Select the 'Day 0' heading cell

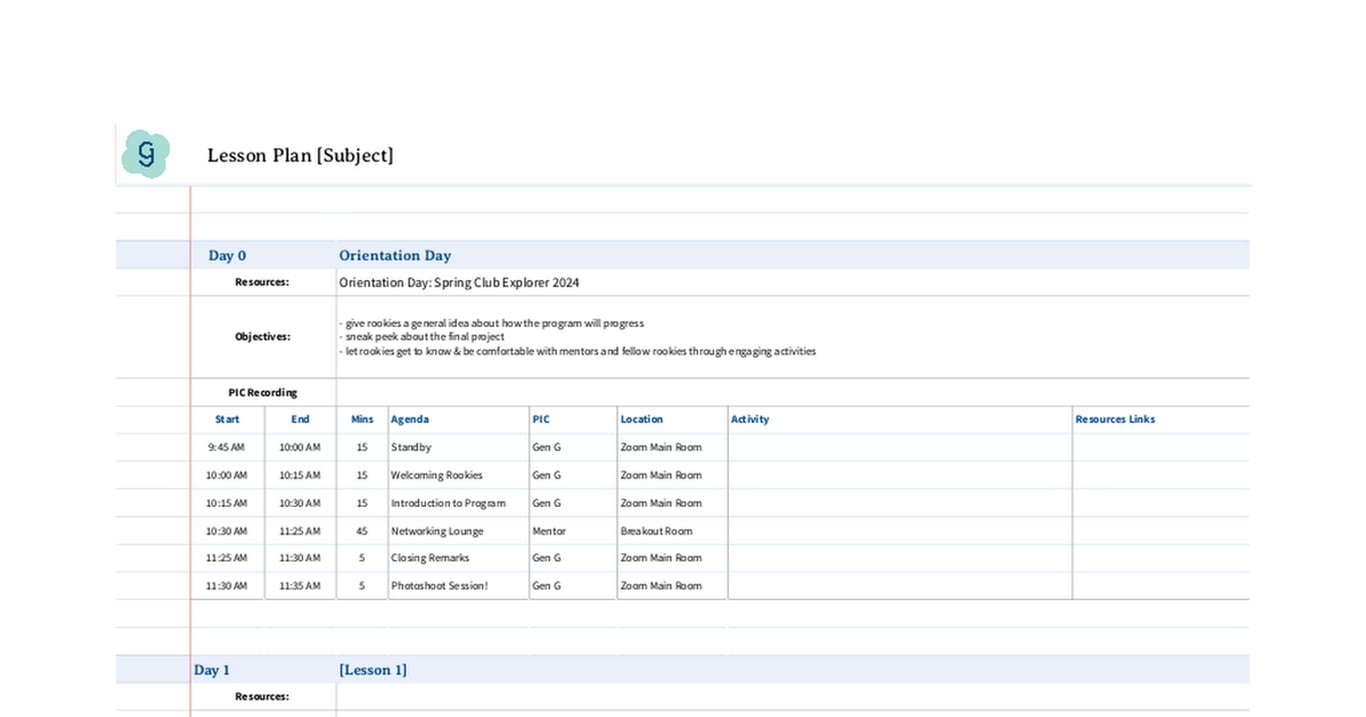[x=227, y=256]
